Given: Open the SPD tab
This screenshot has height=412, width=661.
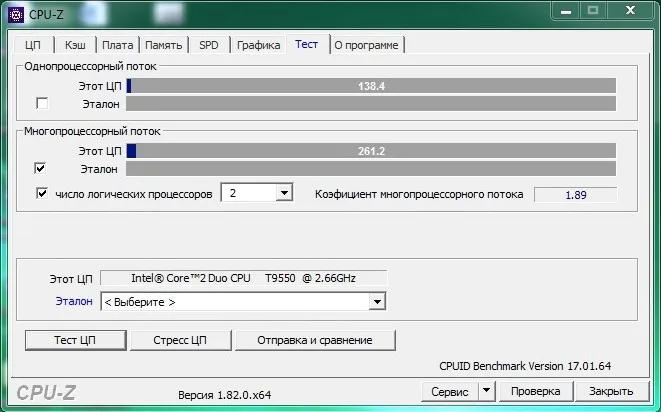Looking at the screenshot, I should [x=209, y=45].
